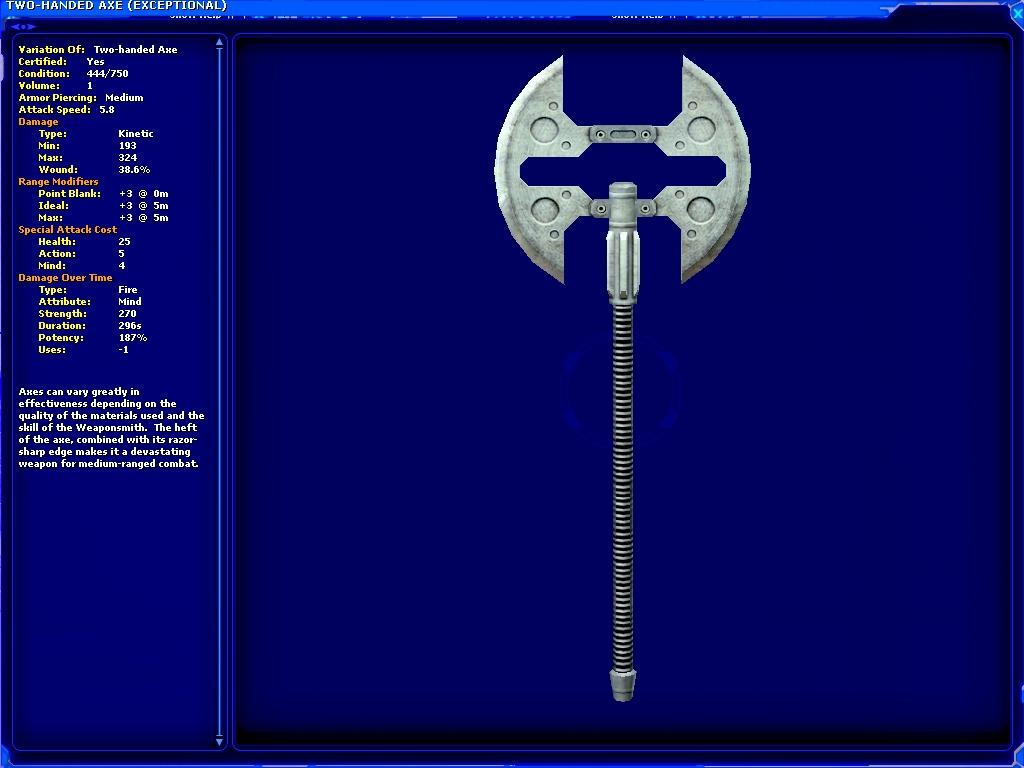
Task: Click Damage Min value 193
Action: 127,146
